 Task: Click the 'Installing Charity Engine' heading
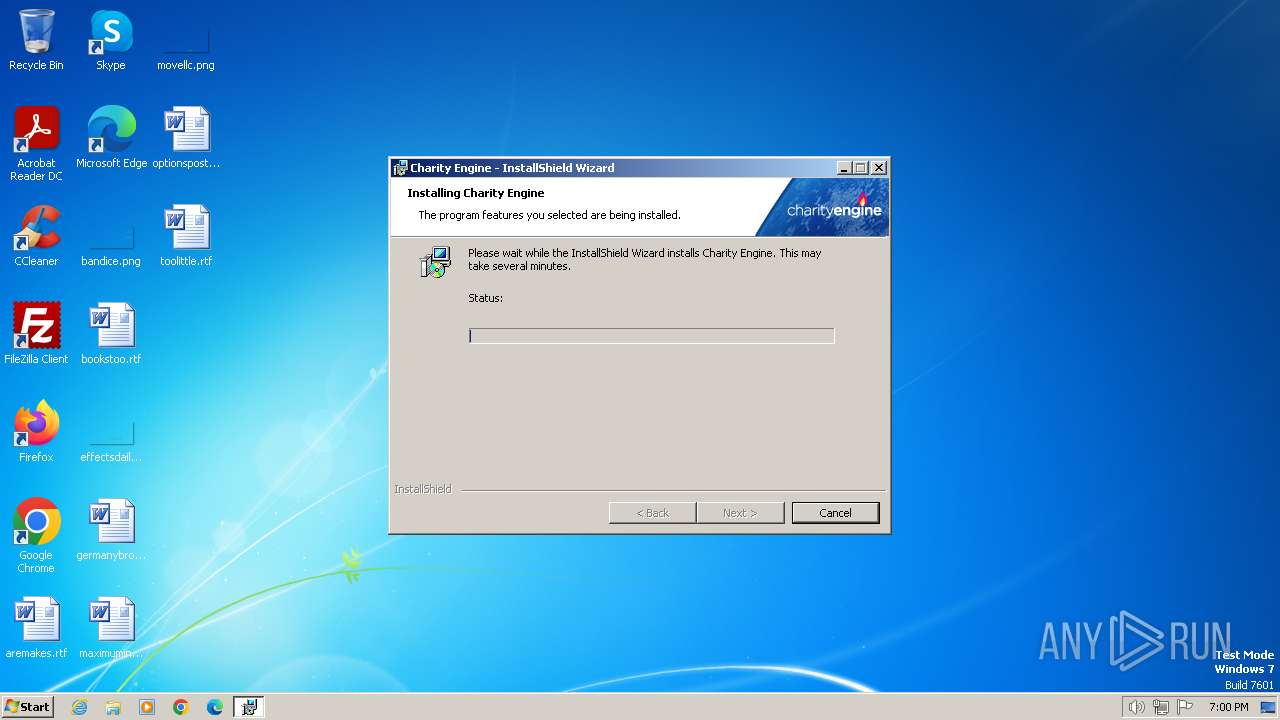(x=476, y=193)
